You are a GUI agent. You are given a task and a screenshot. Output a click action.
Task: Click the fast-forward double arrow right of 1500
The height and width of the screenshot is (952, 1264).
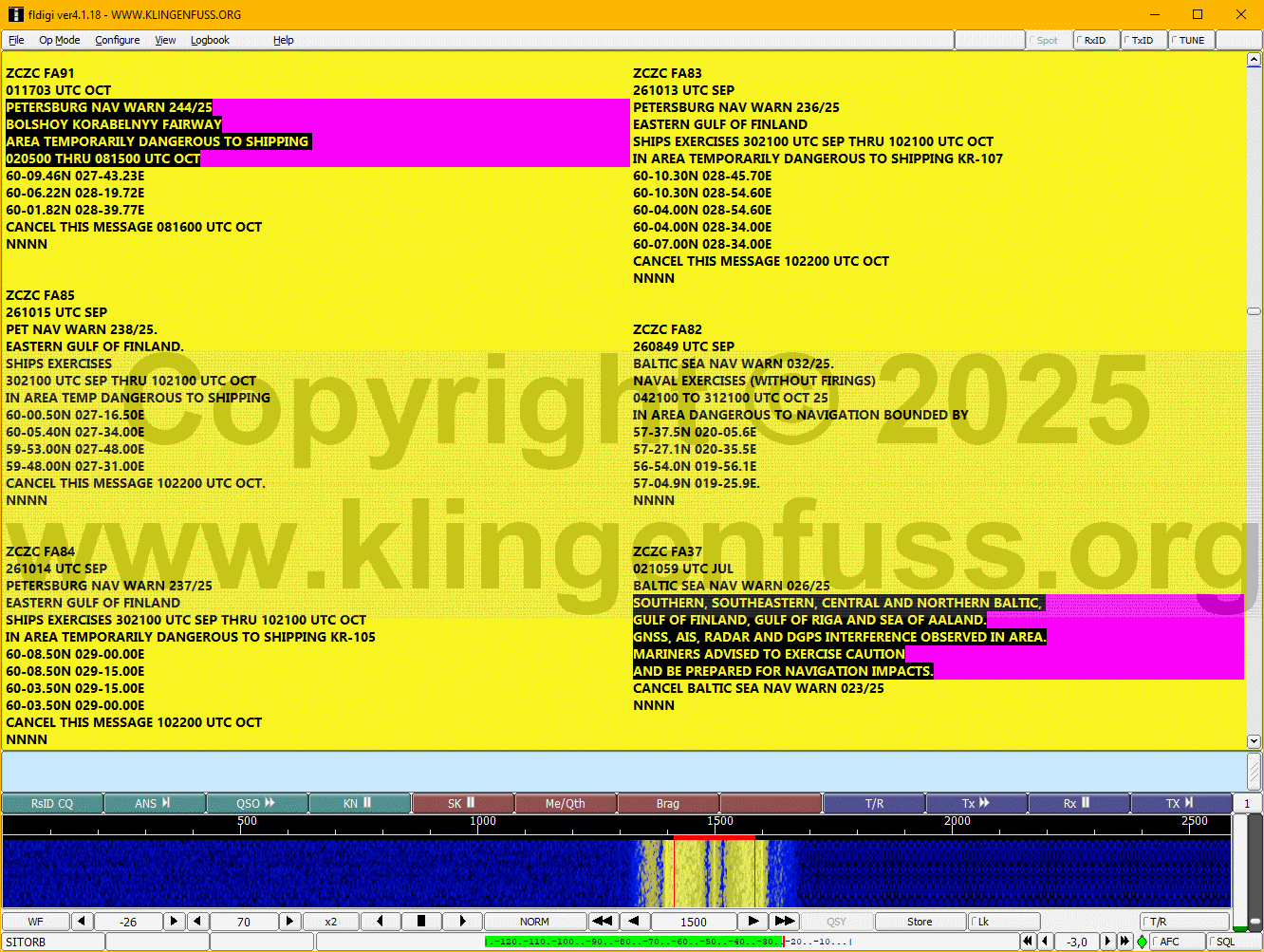[785, 921]
